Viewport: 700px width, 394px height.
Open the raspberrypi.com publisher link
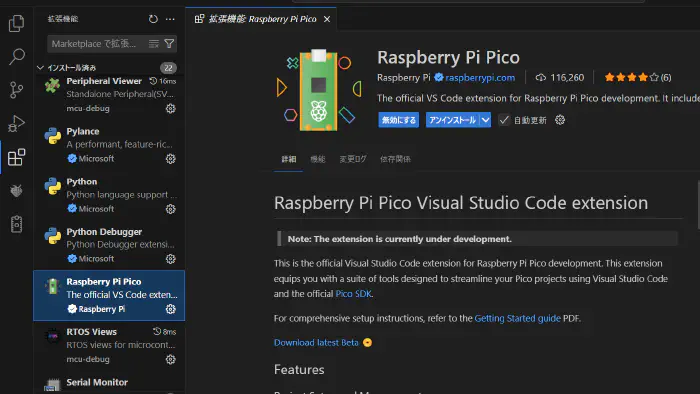click(480, 77)
